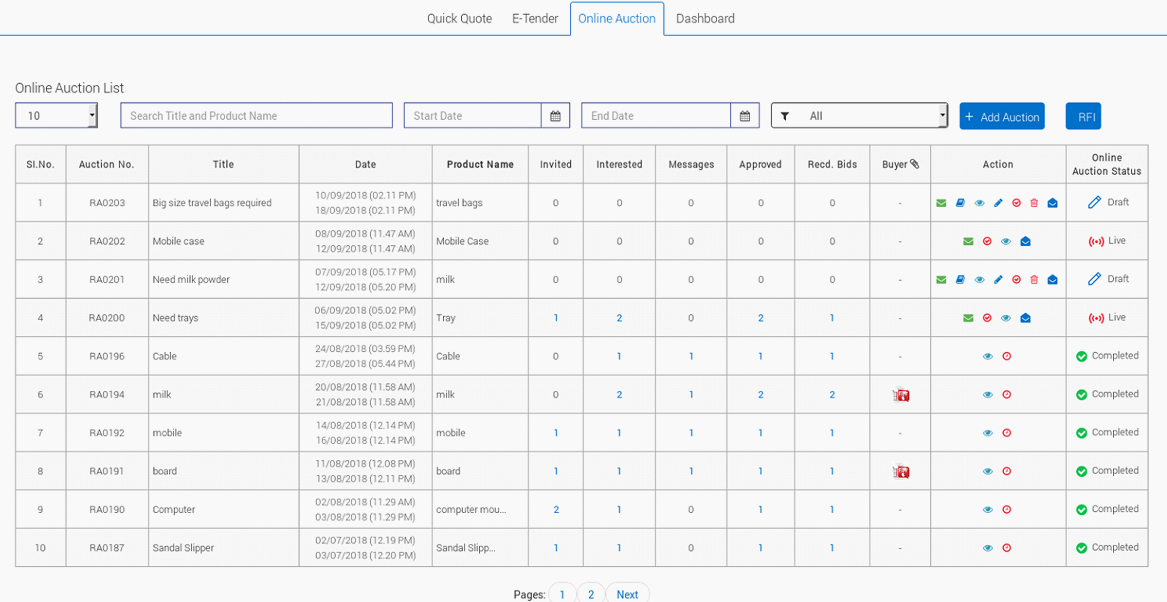The height and width of the screenshot is (602, 1167).
Task: Click blue book icon in RA0203 row
Action: pos(960,203)
